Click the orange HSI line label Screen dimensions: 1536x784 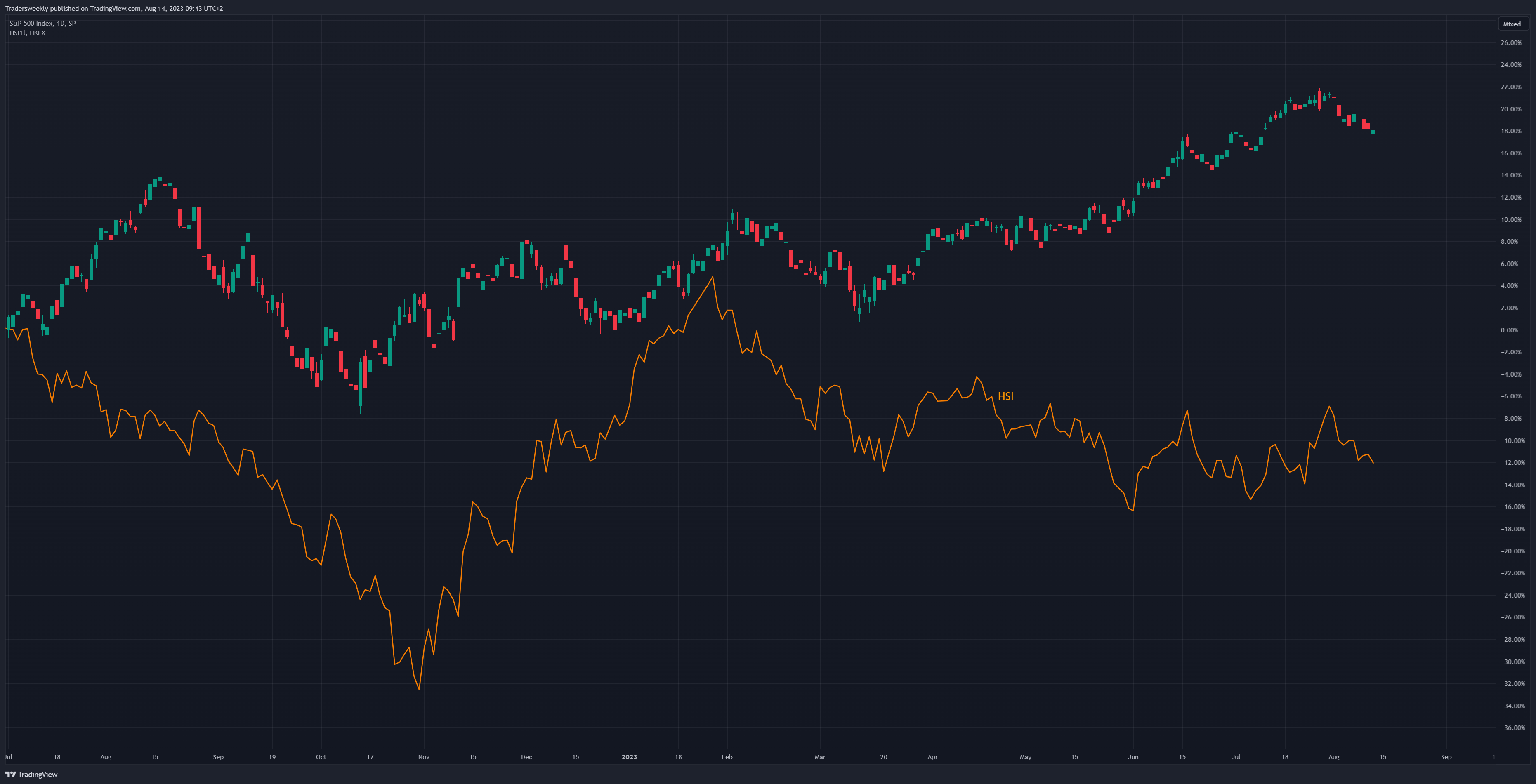[1005, 396]
